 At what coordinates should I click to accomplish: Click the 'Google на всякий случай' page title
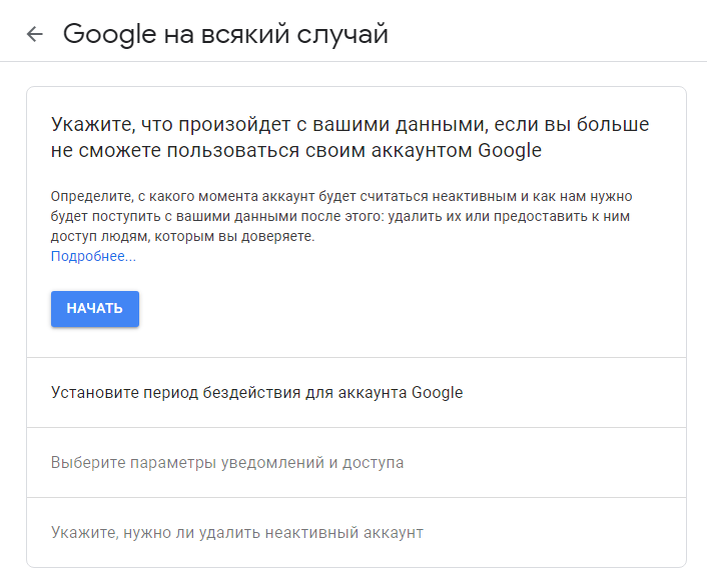225,34
